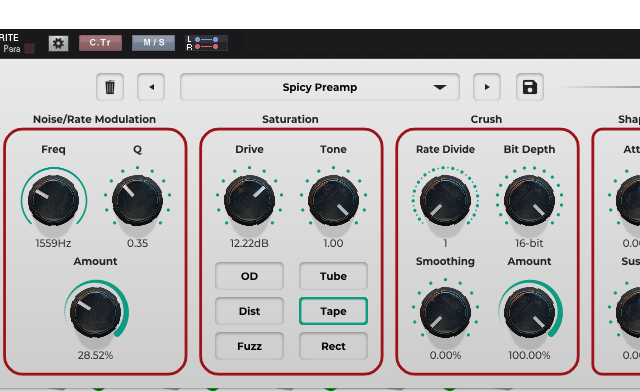
Task: Click the Crush section title
Action: [x=486, y=119]
